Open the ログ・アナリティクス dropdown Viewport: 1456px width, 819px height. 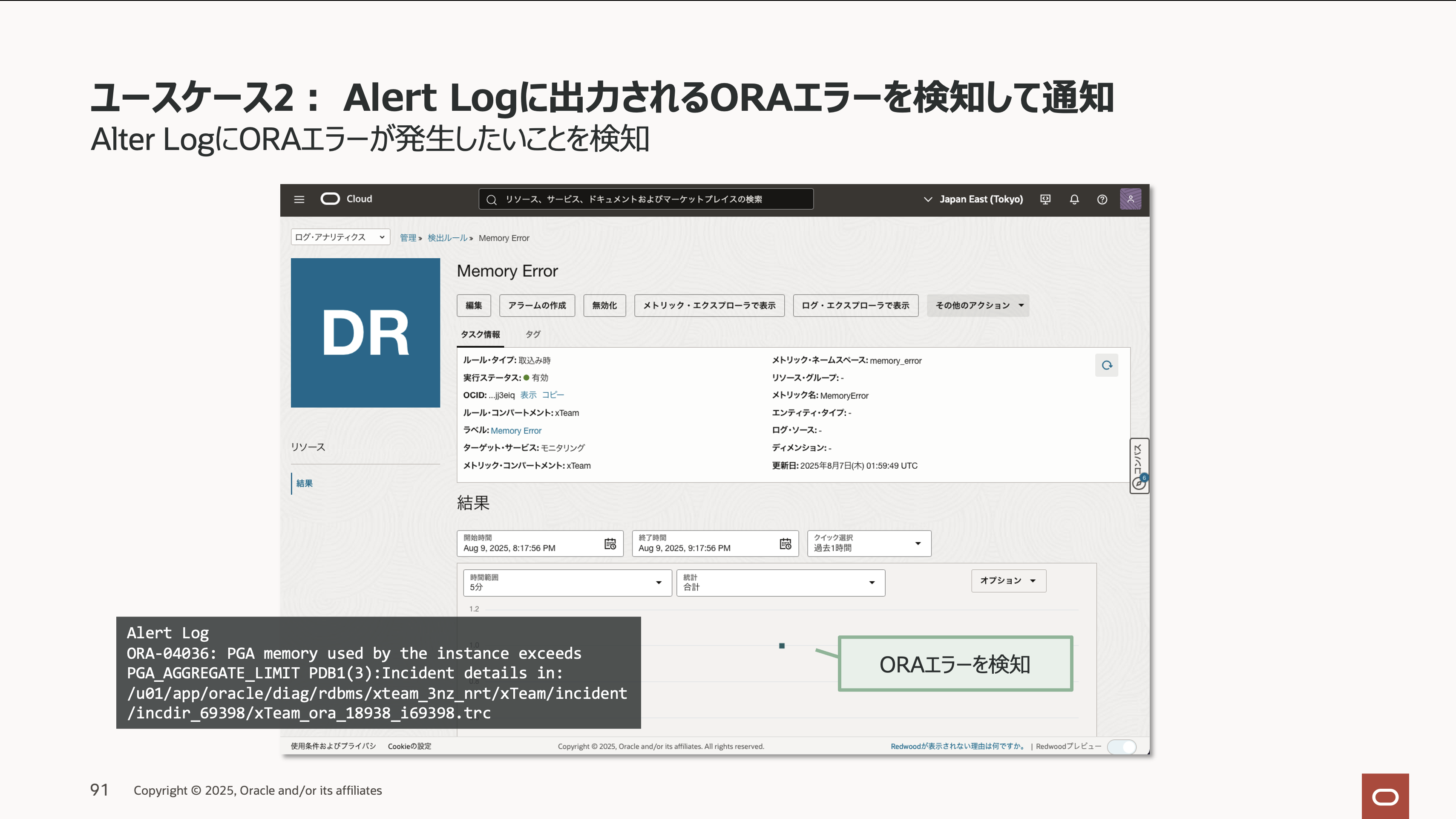tap(340, 237)
